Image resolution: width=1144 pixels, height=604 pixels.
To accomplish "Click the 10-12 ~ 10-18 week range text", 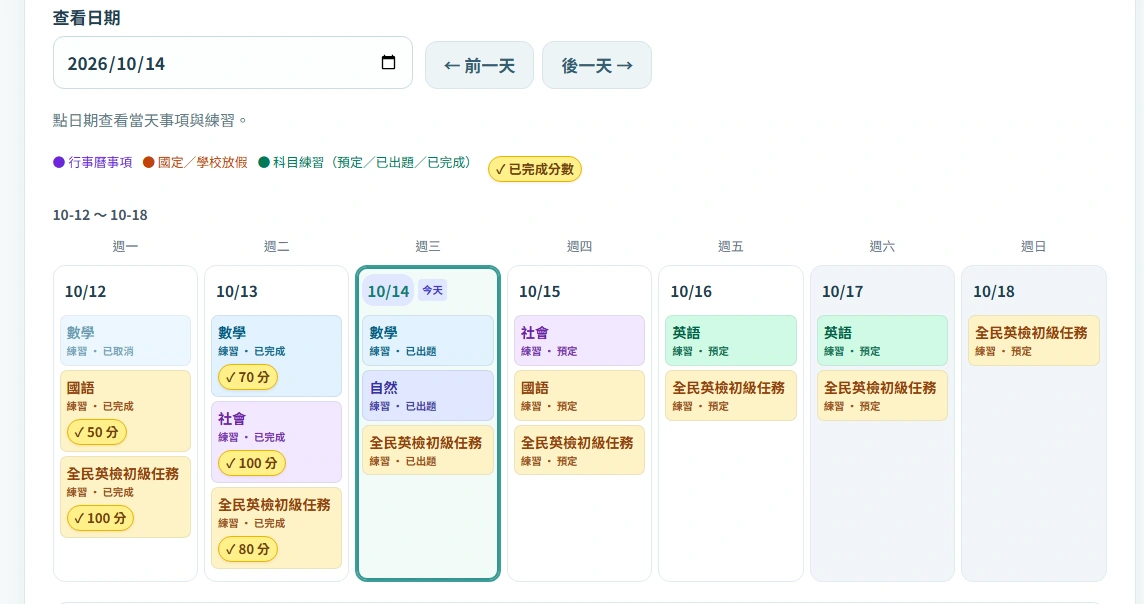I will 100,215.
